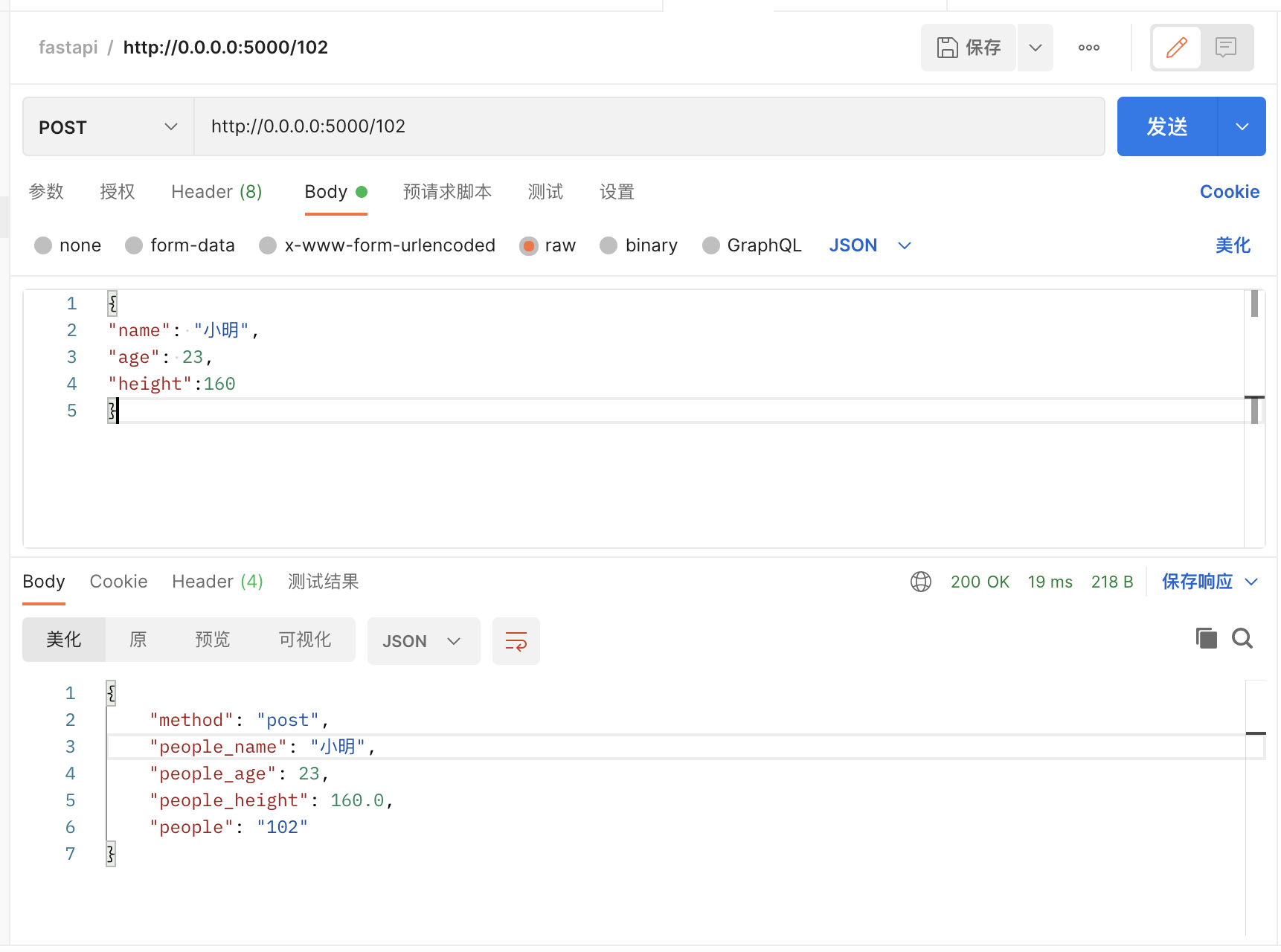This screenshot has height=952, width=1281.
Task: Expand the send button dropdown arrow
Action: (1242, 126)
